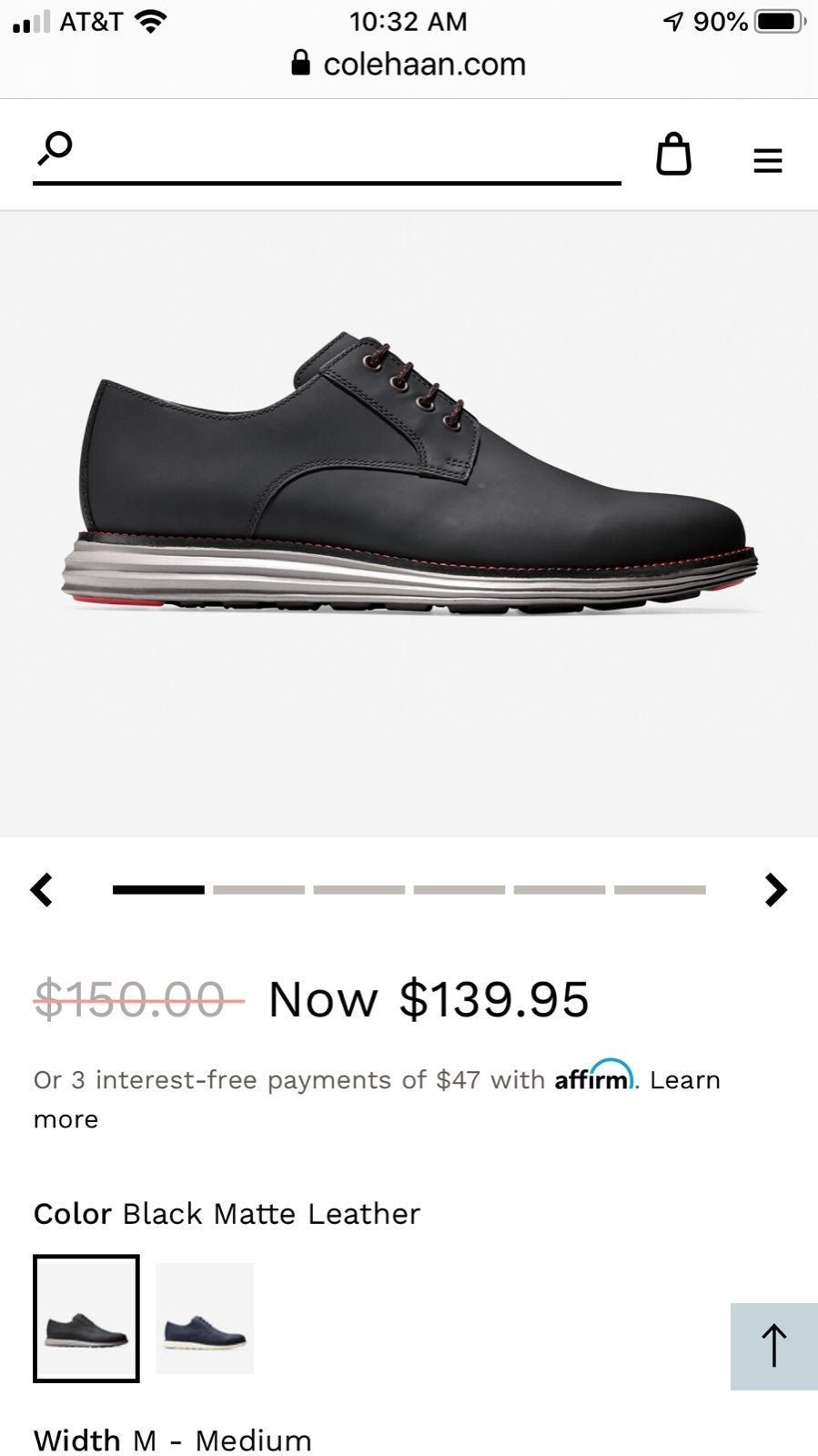Jump to the third image indicator
Image resolution: width=818 pixels, height=1456 pixels.
359,890
